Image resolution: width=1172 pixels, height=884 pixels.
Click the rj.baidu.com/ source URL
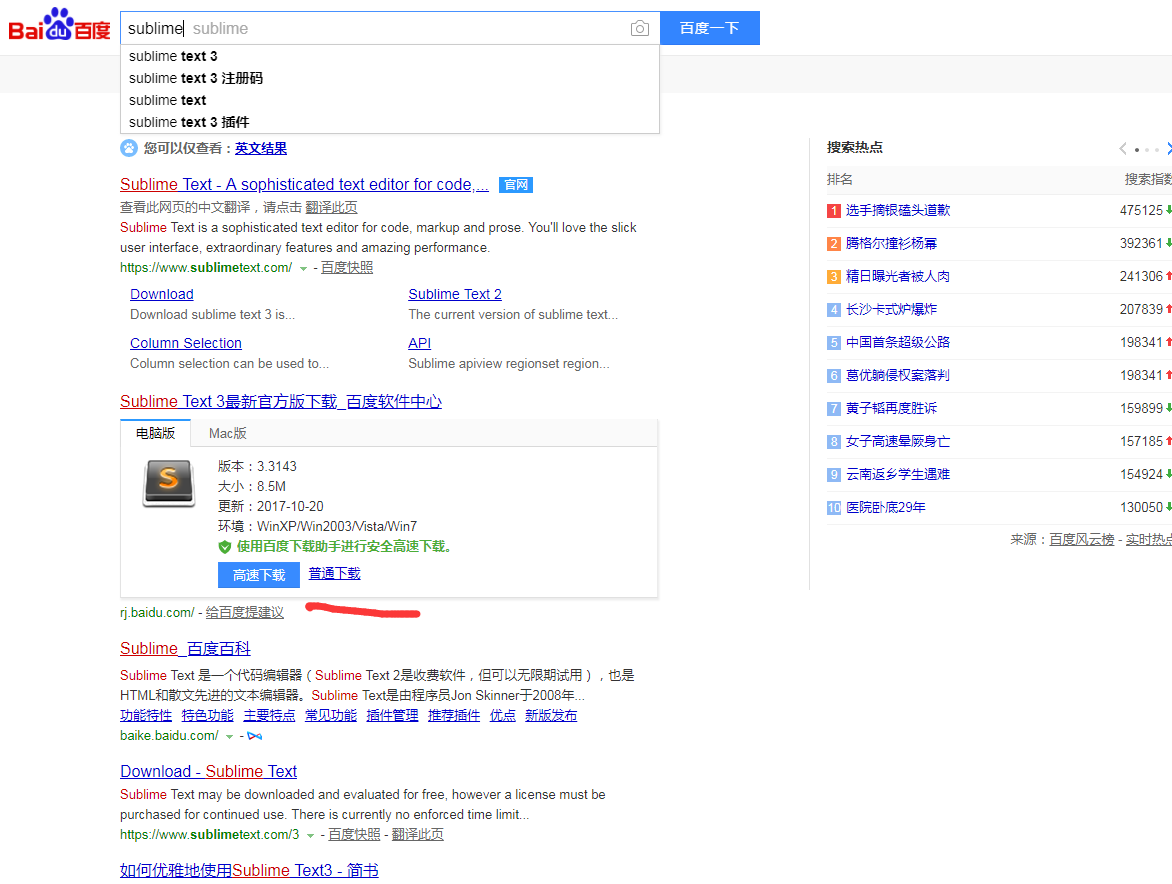(x=157, y=612)
